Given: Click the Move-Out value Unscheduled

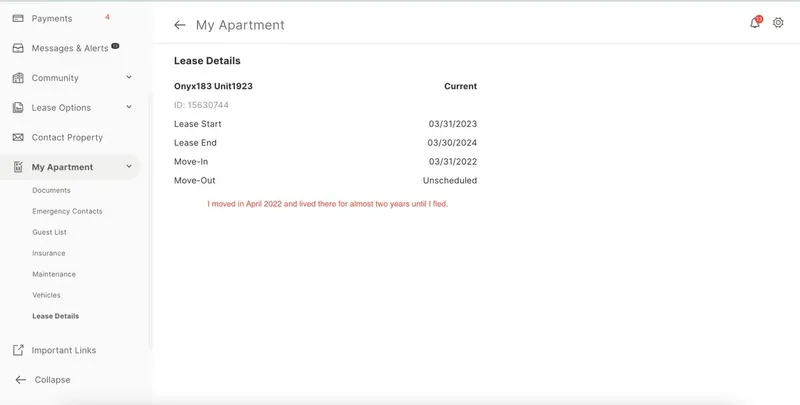Looking at the screenshot, I should (x=450, y=181).
